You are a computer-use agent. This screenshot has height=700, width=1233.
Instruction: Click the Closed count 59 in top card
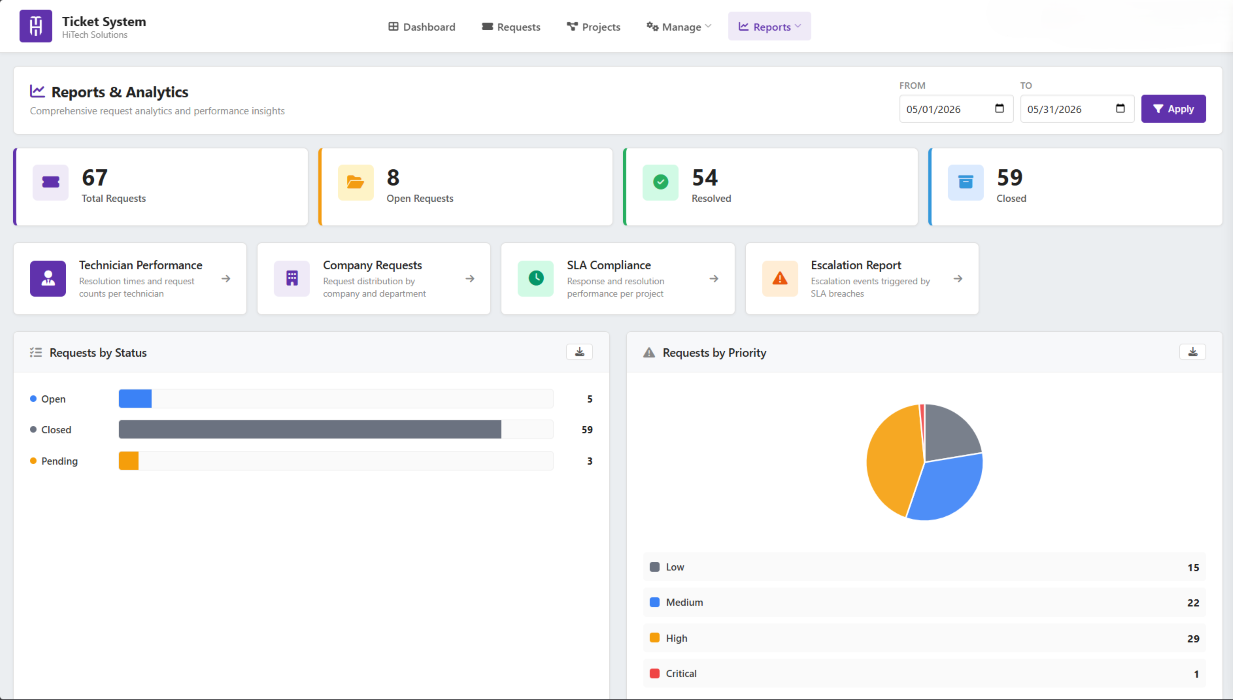click(x=1010, y=178)
